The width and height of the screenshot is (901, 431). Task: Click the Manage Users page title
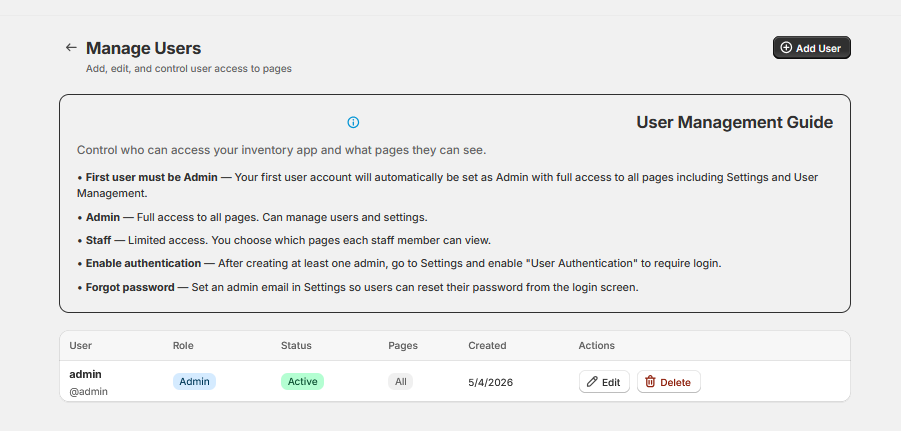(144, 48)
